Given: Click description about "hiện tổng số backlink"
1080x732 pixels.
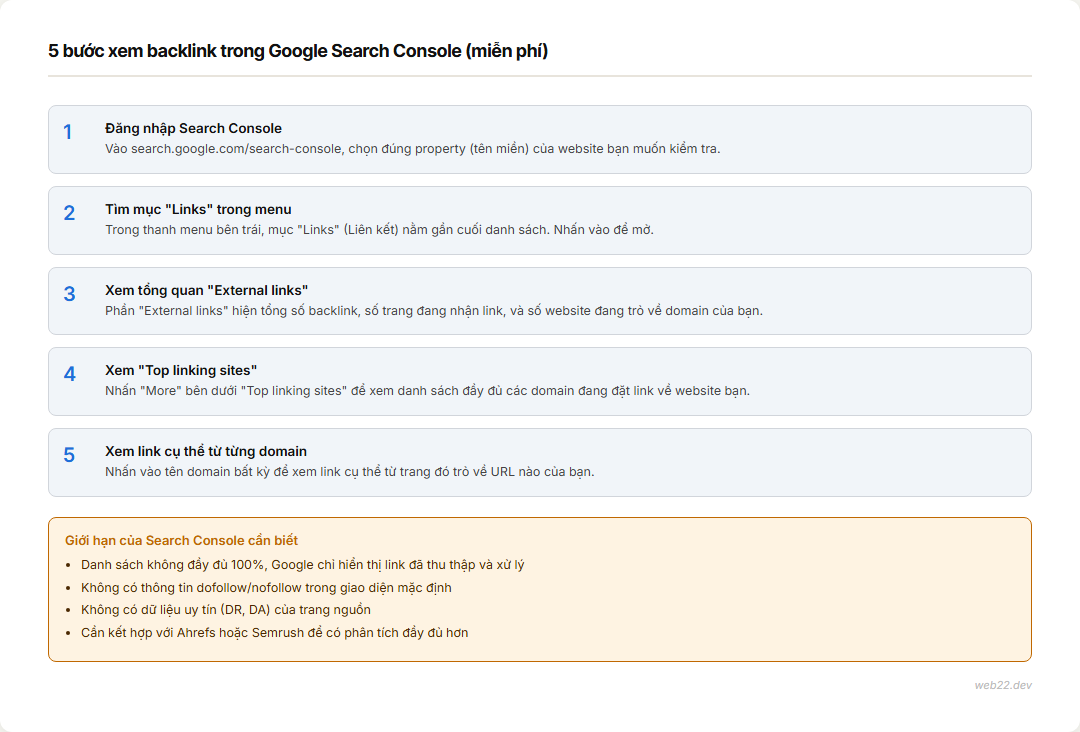Looking at the screenshot, I should [434, 311].
